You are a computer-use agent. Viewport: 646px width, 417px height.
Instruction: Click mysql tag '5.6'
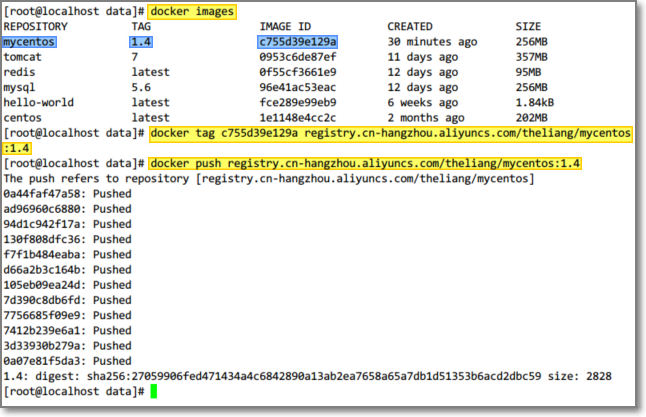[x=141, y=87]
